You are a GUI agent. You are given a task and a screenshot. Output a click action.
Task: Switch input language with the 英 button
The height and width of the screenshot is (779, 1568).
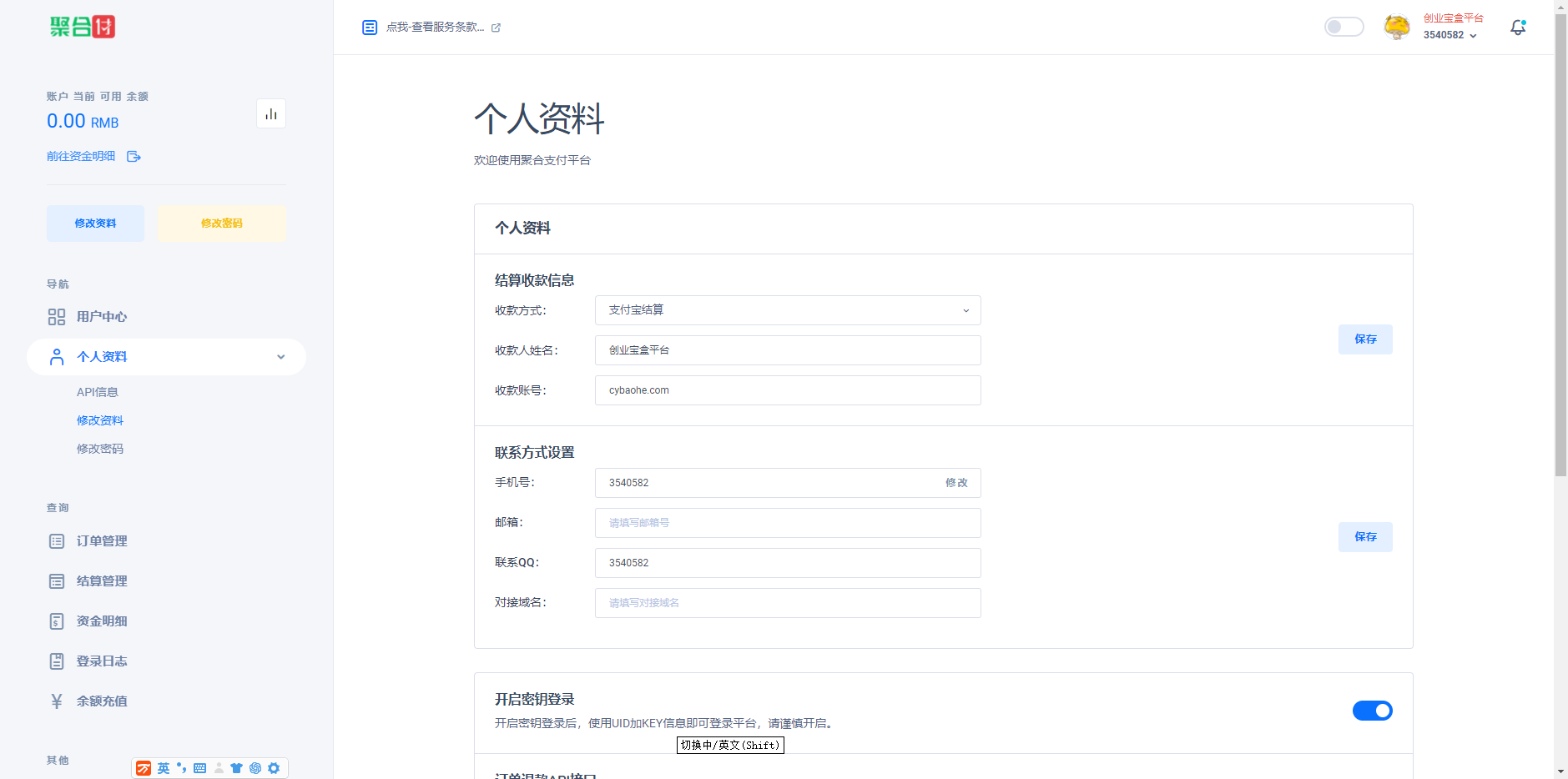(164, 768)
